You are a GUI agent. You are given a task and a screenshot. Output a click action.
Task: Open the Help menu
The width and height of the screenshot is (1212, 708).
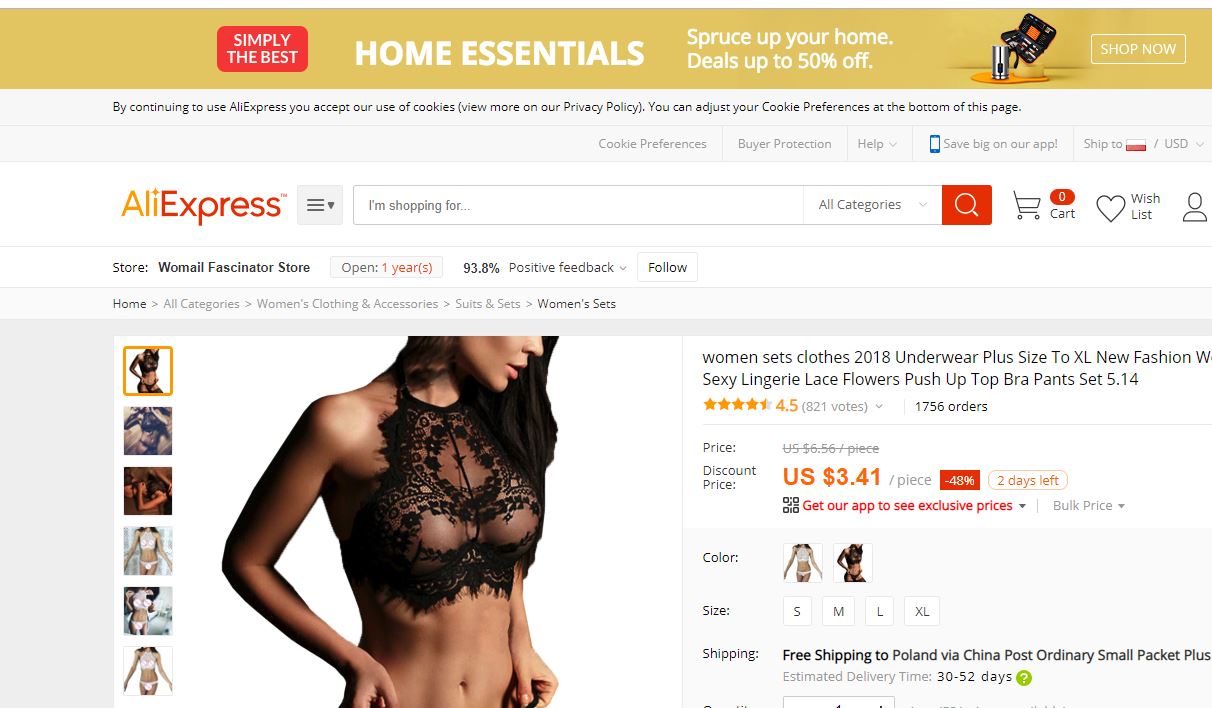click(x=877, y=144)
